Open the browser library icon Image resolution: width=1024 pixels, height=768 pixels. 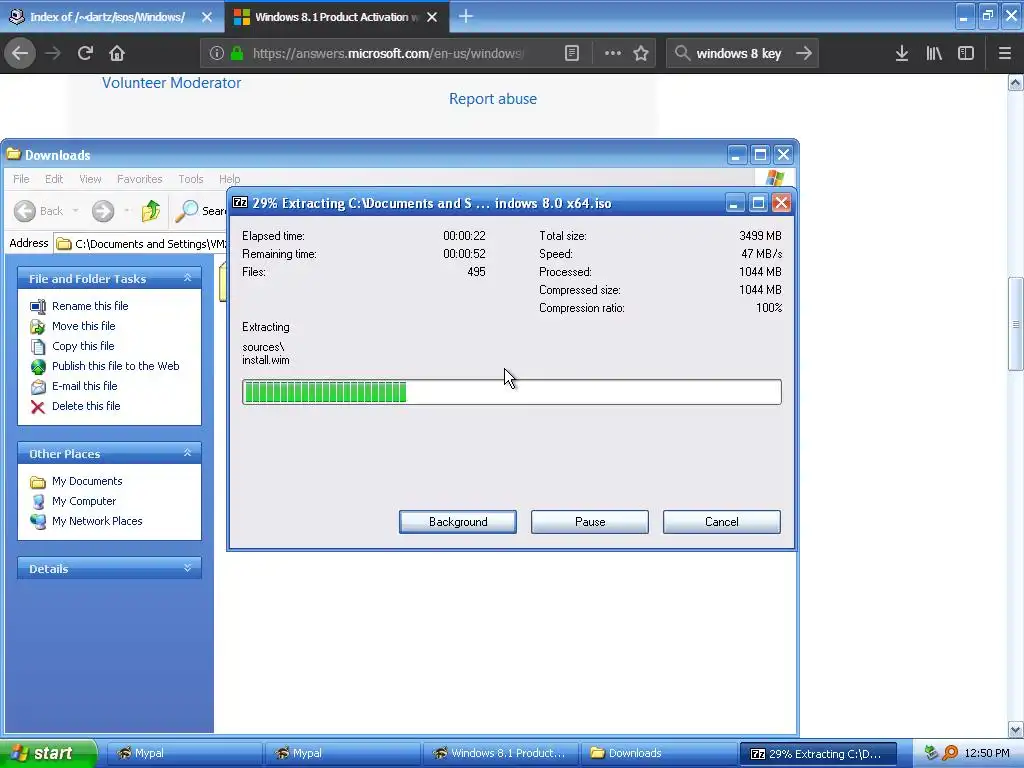click(934, 53)
